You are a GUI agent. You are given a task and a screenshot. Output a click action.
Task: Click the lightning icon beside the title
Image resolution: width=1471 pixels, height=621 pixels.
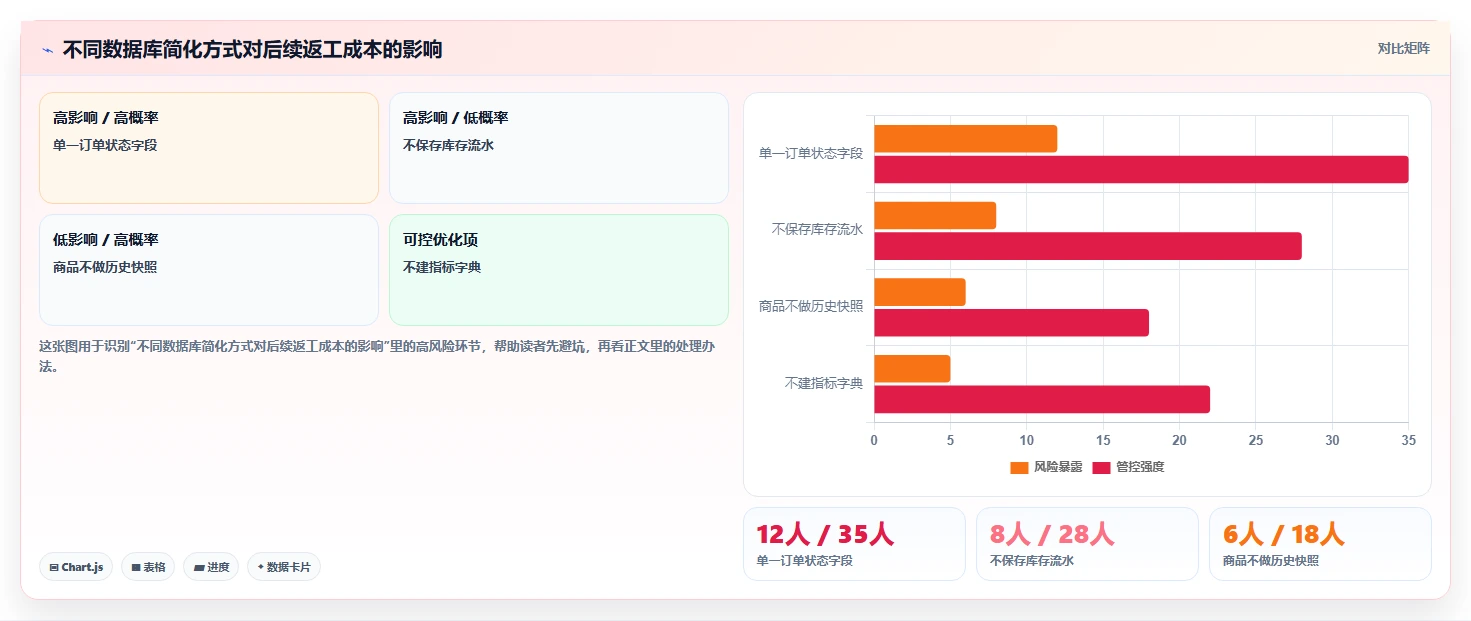(x=47, y=50)
